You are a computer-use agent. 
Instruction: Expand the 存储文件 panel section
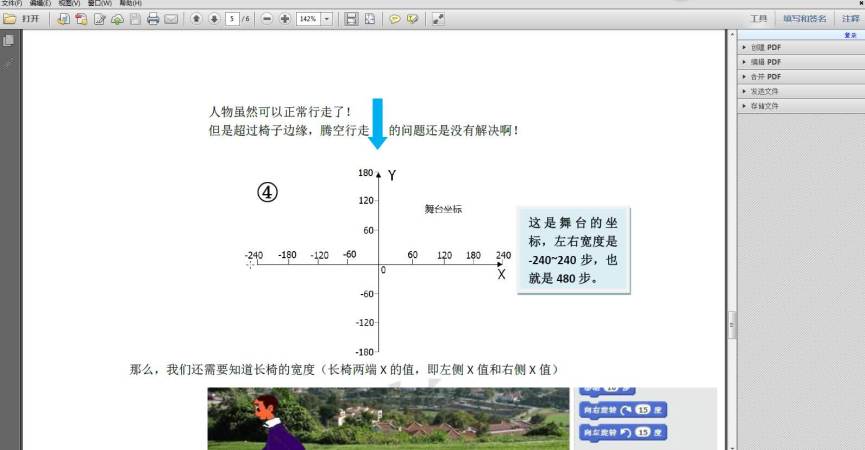coord(801,105)
